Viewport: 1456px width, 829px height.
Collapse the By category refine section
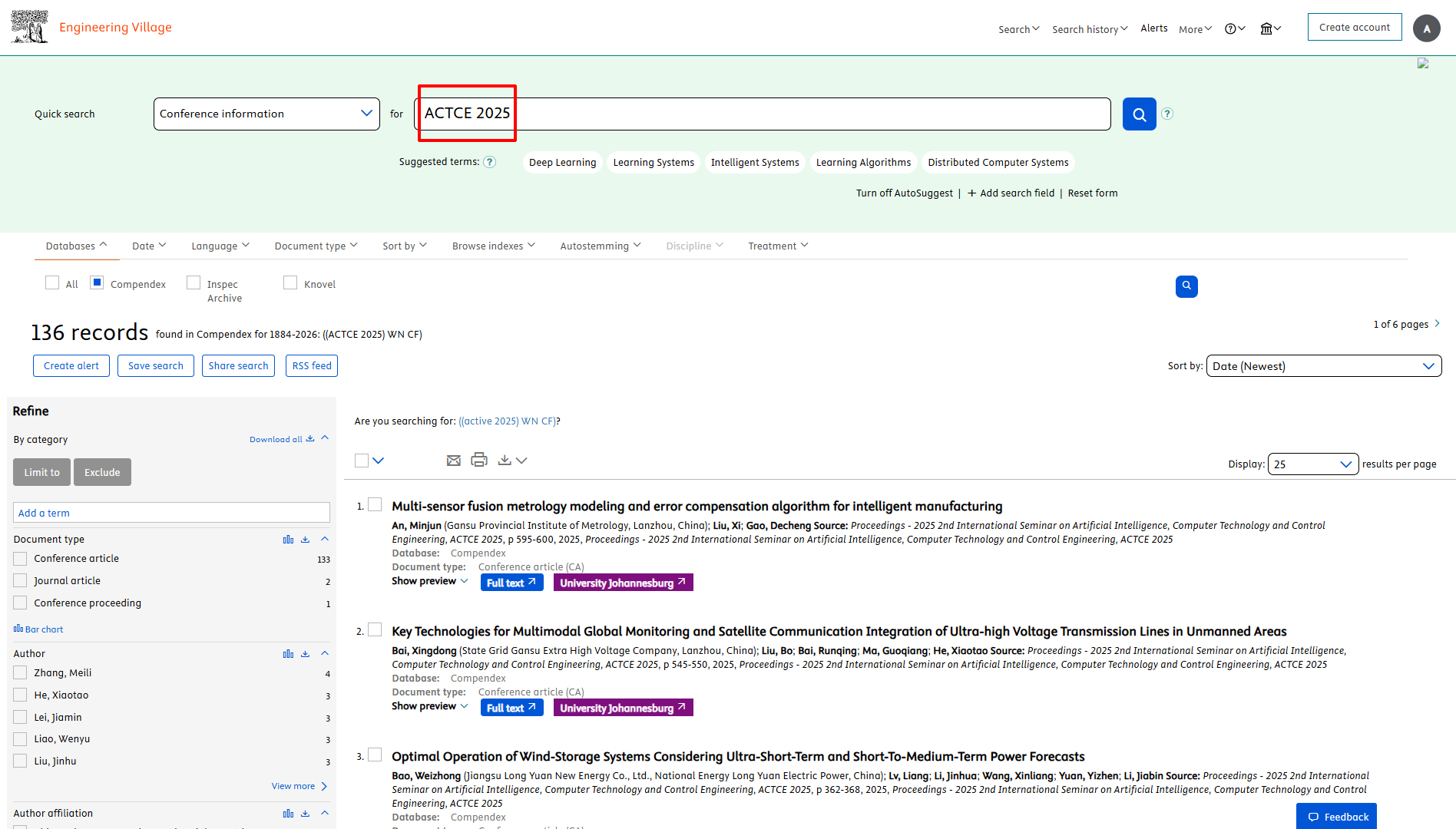[x=325, y=438]
